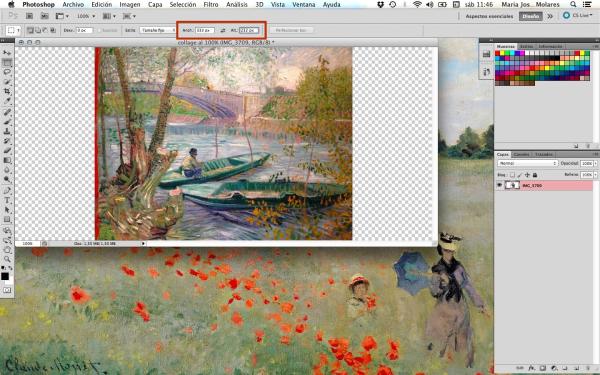The image size is (600, 375).
Task: Select the Clone Stamp tool
Action: [x=7, y=131]
